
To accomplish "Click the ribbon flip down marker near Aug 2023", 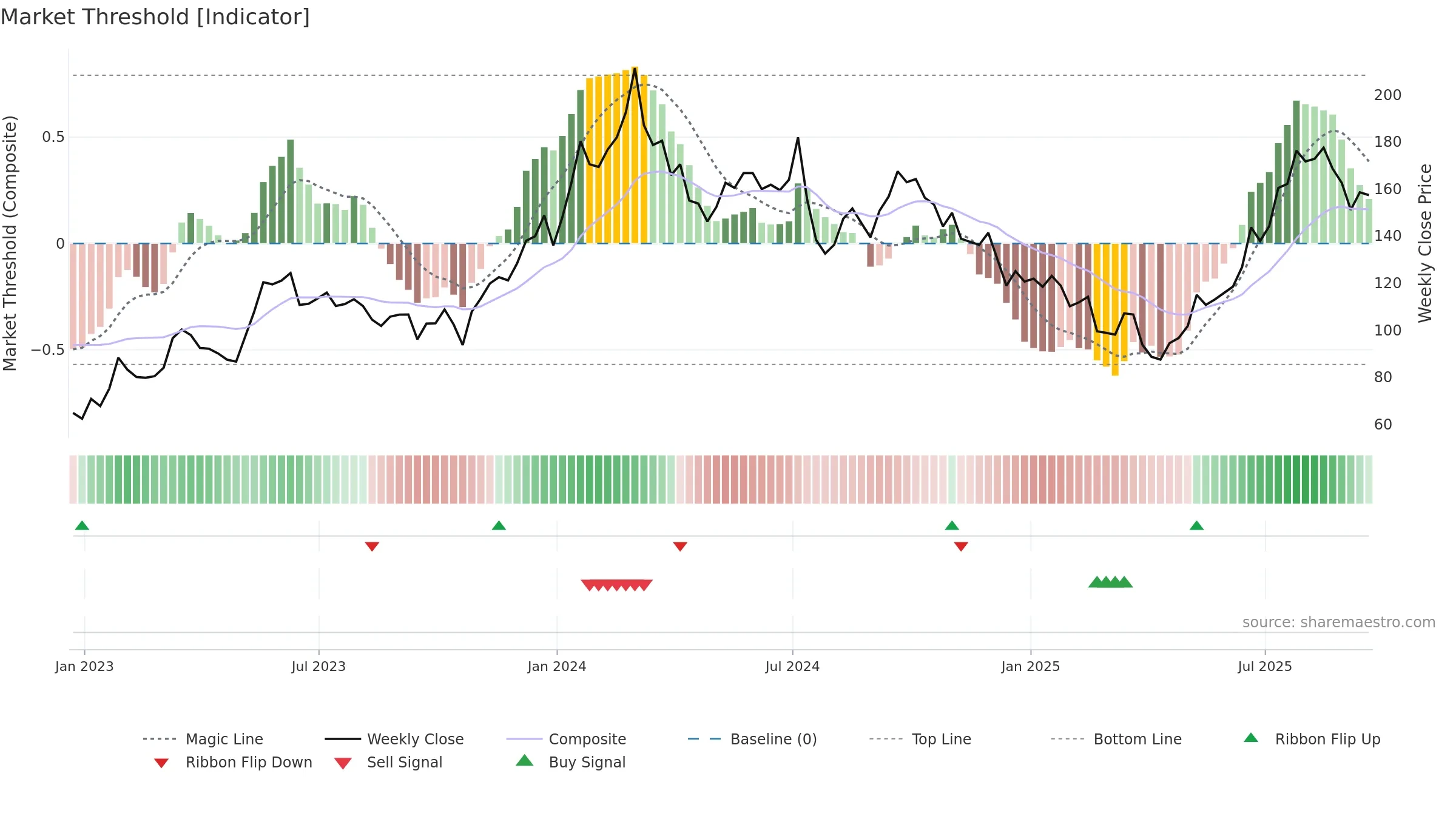I will click(x=372, y=547).
